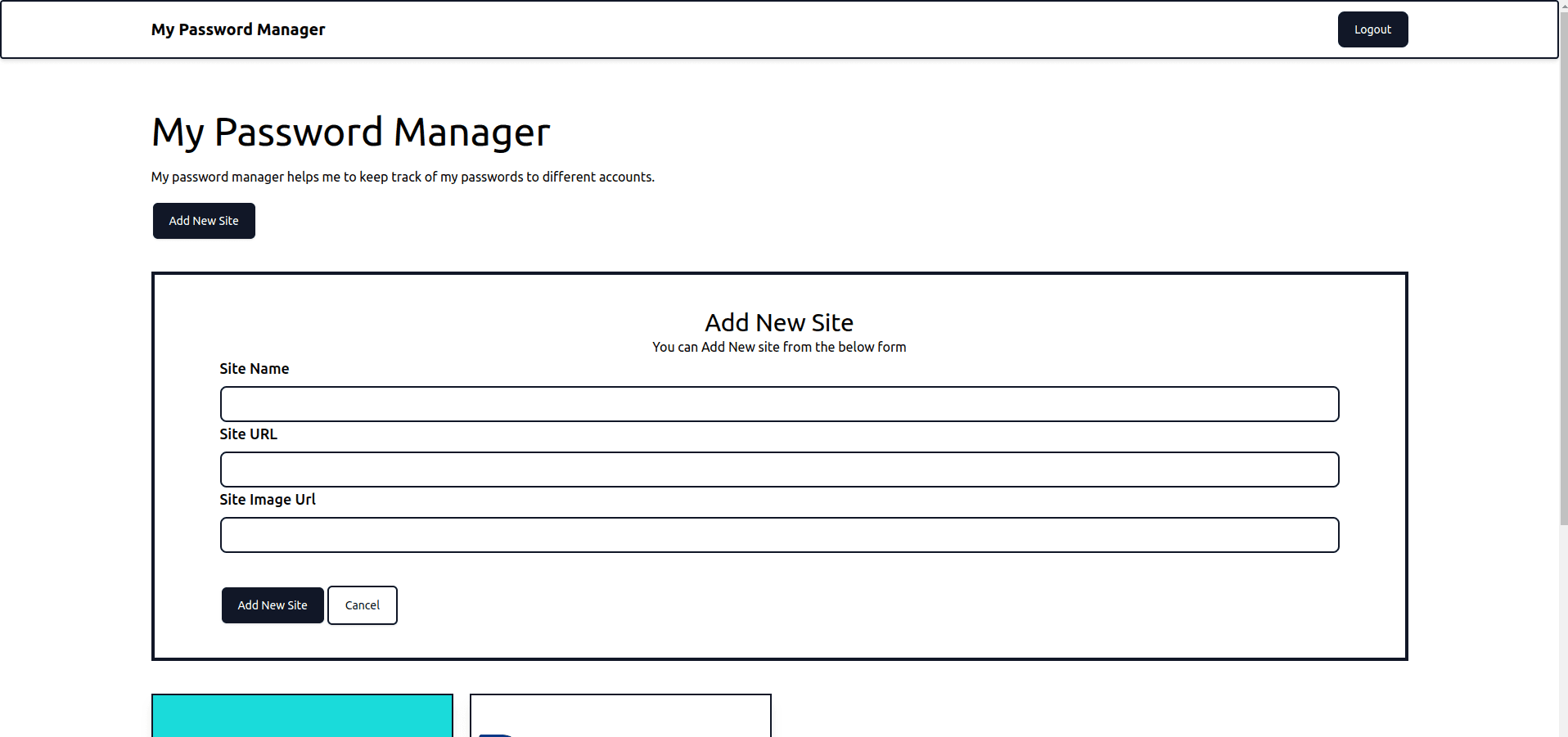The width and height of the screenshot is (1568, 737).
Task: Click the Site Name field label
Action: [x=254, y=369]
